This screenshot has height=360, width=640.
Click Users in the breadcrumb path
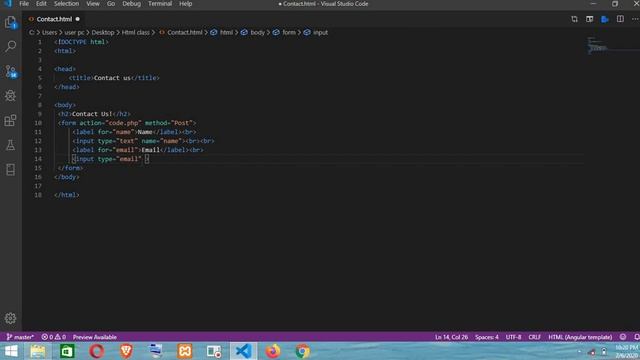click(x=49, y=33)
